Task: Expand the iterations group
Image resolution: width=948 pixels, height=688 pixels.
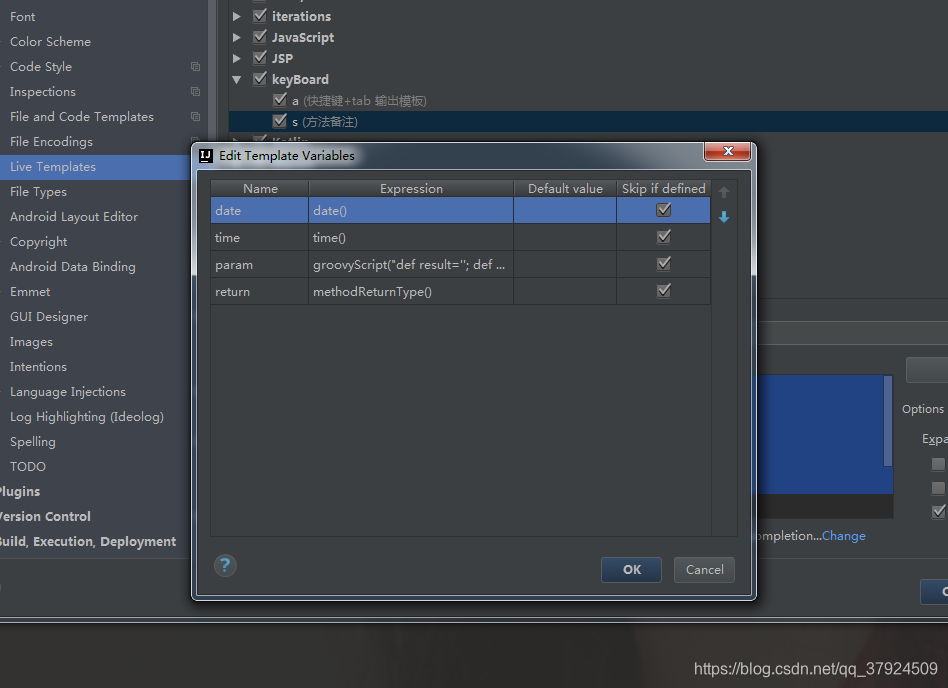Action: point(237,16)
